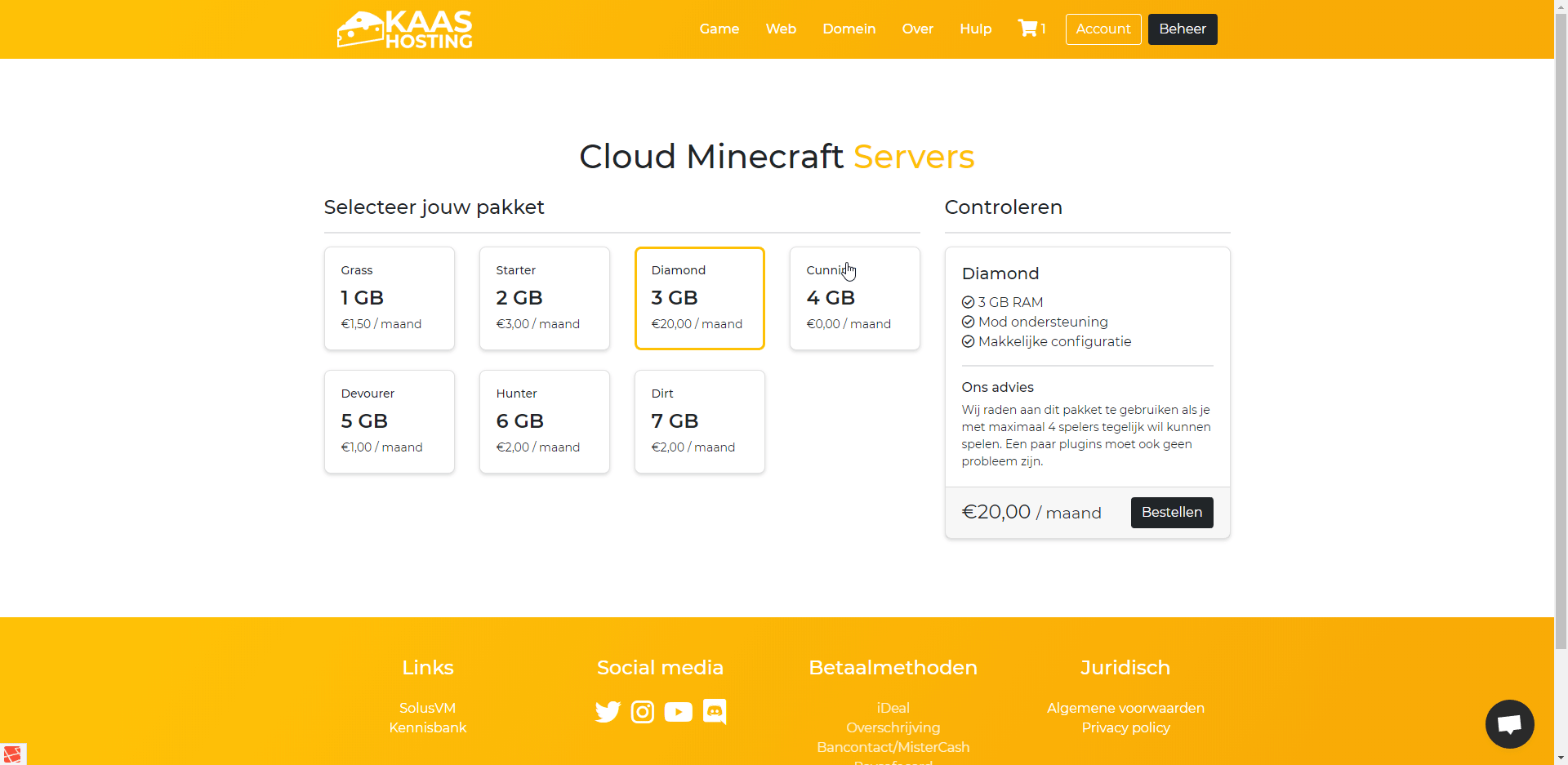Open the Twitter social media icon
Image resolution: width=1568 pixels, height=765 pixels.
(608, 712)
